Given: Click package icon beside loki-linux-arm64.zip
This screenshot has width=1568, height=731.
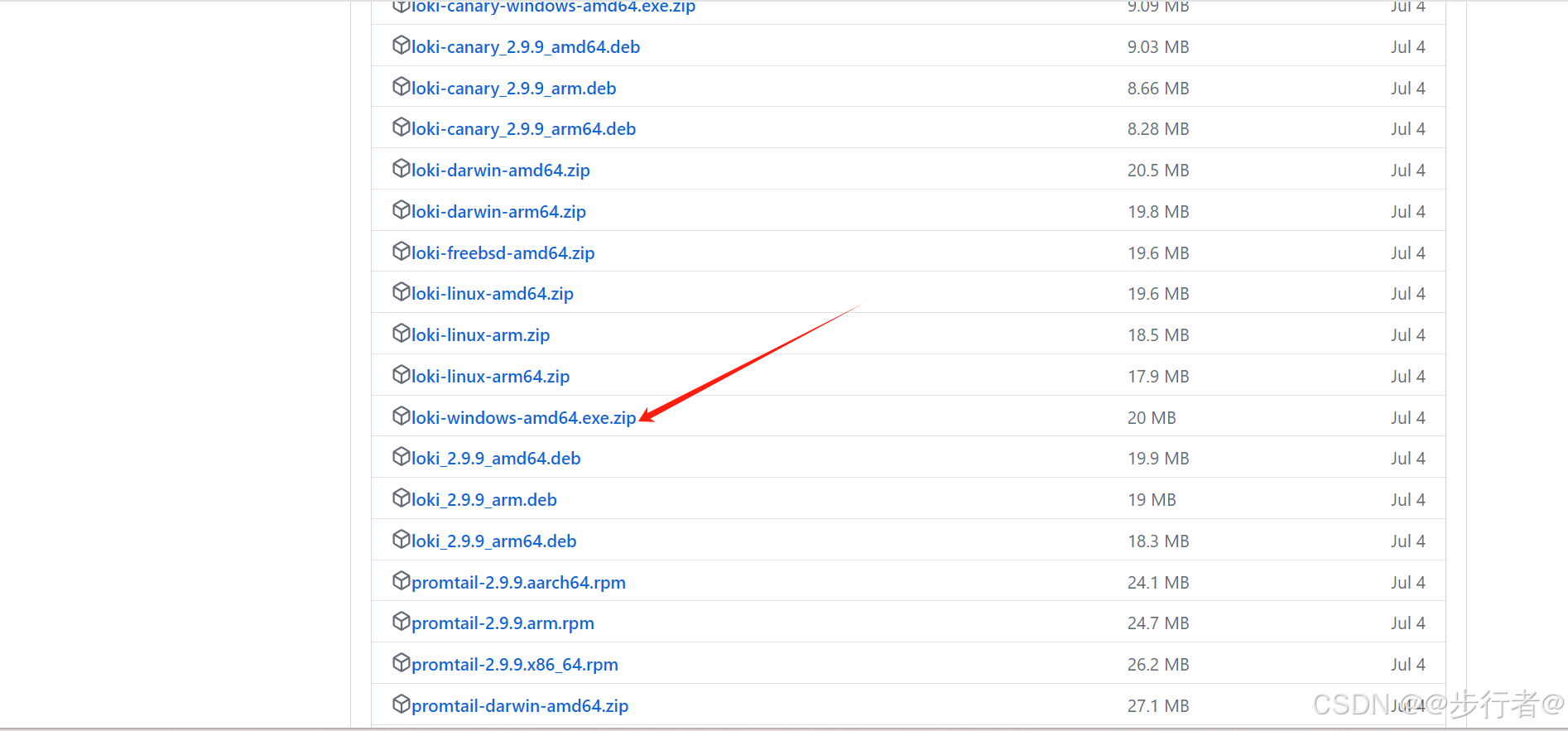Looking at the screenshot, I should pyautogui.click(x=402, y=374).
